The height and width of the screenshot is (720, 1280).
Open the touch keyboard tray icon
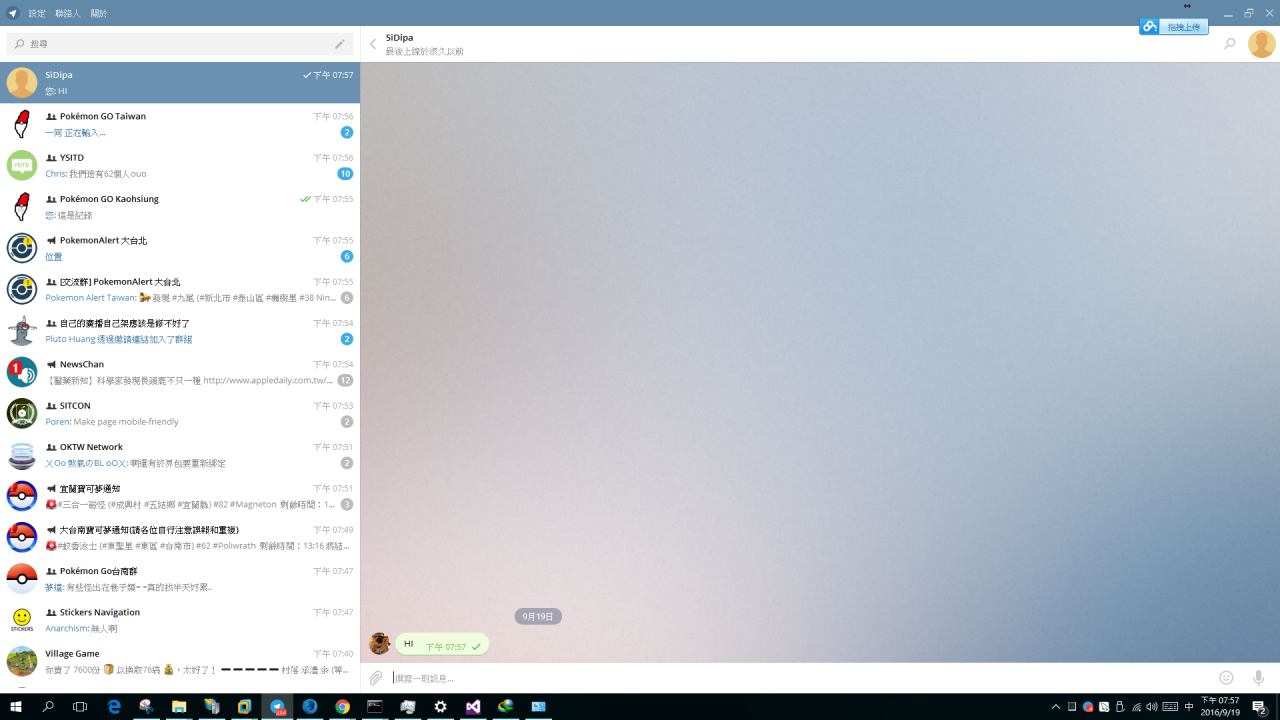(1170, 707)
